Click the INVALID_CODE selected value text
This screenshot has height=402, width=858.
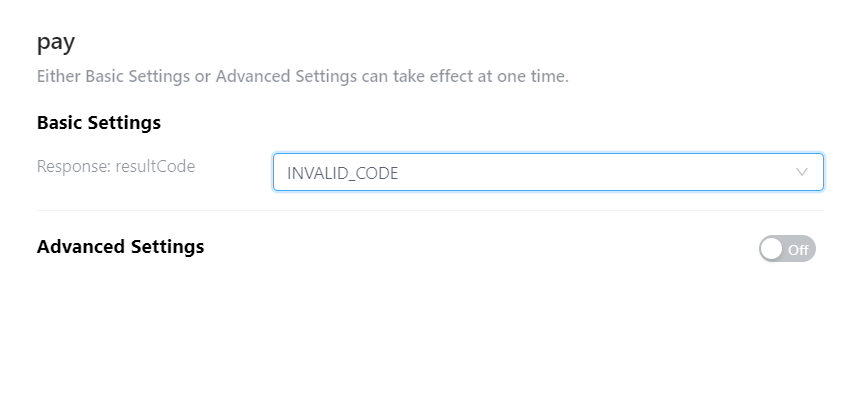(x=343, y=173)
